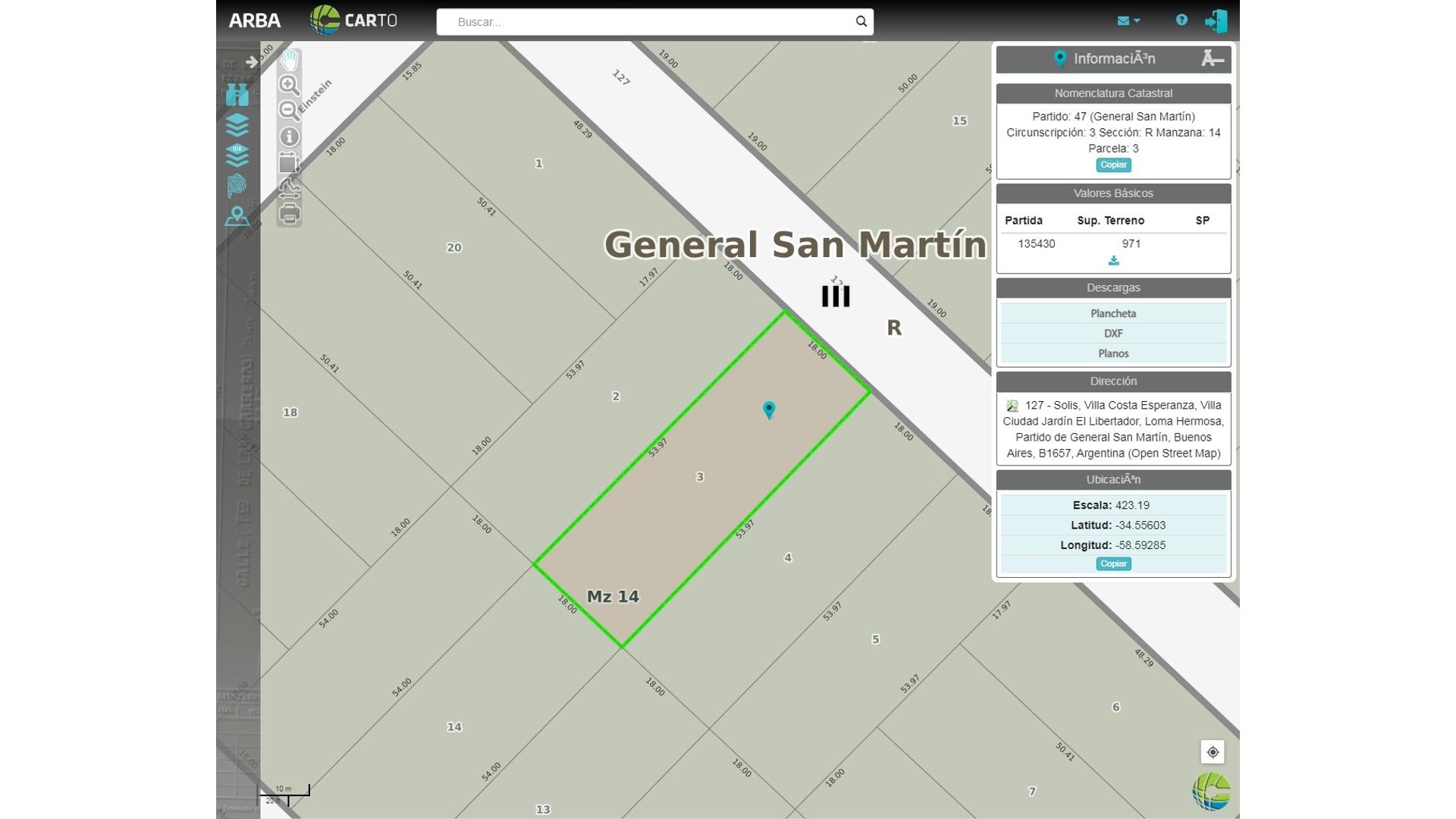The width and height of the screenshot is (1456, 819).
Task: Click the zoom out magnifier tool
Action: pyautogui.click(x=289, y=111)
